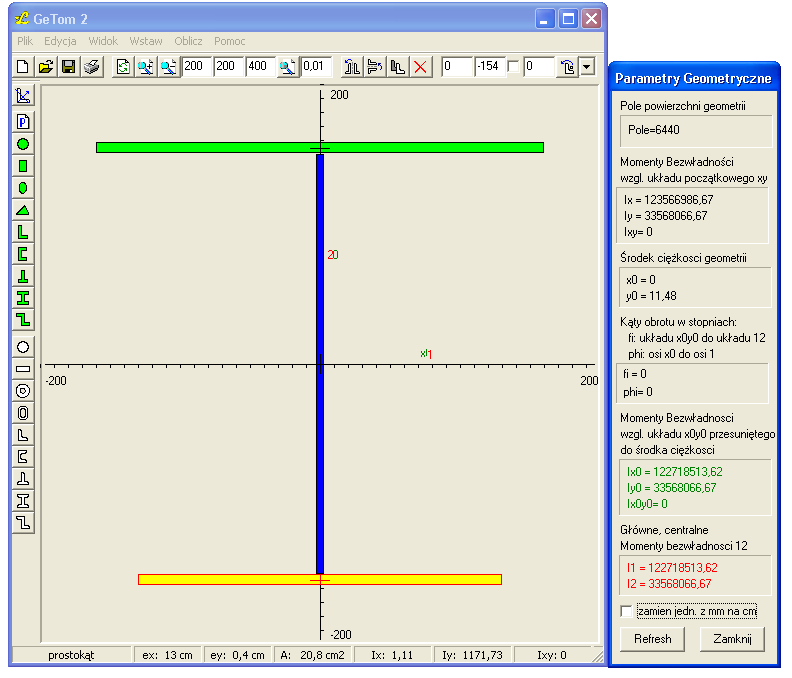
Task: Click the New file icon
Action: tap(23, 67)
